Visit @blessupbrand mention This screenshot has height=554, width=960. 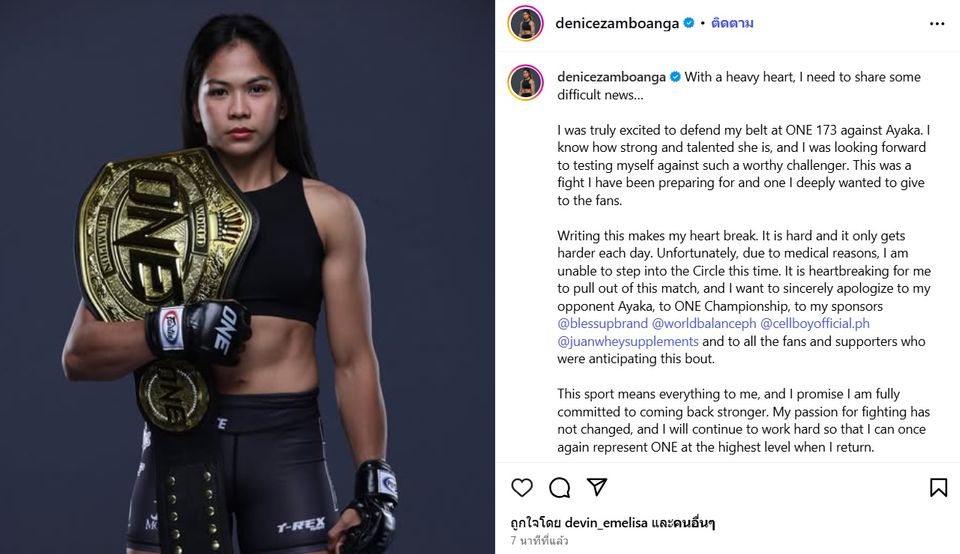[602, 323]
